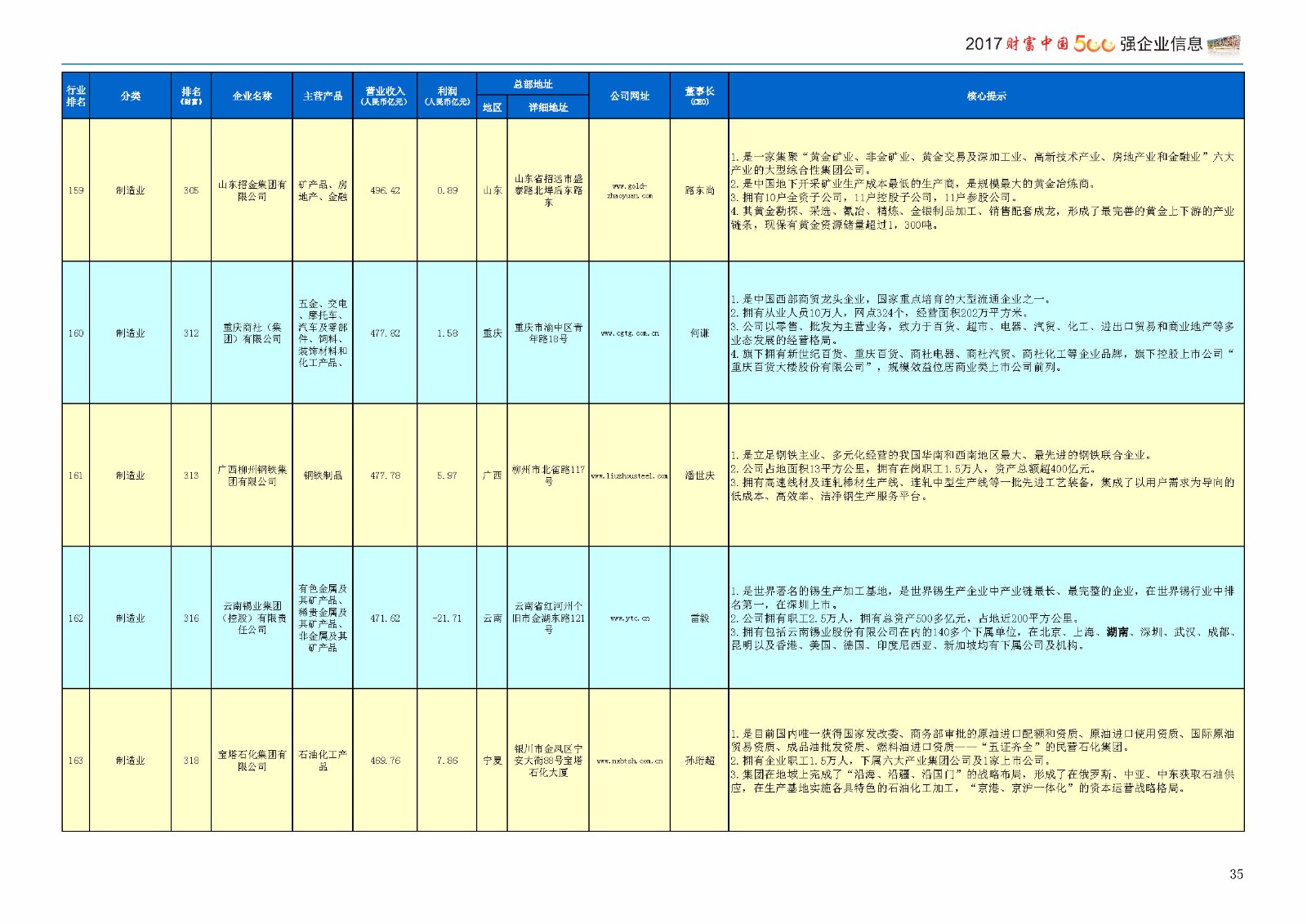The height and width of the screenshot is (924, 1307).
Task: Click the 总部地址 merged header
Action: pyautogui.click(x=533, y=84)
